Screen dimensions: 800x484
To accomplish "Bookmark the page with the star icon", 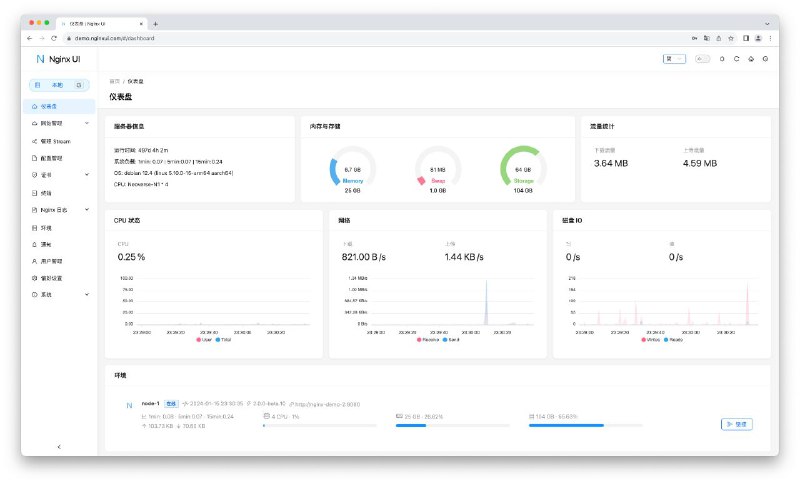I will (x=731, y=38).
